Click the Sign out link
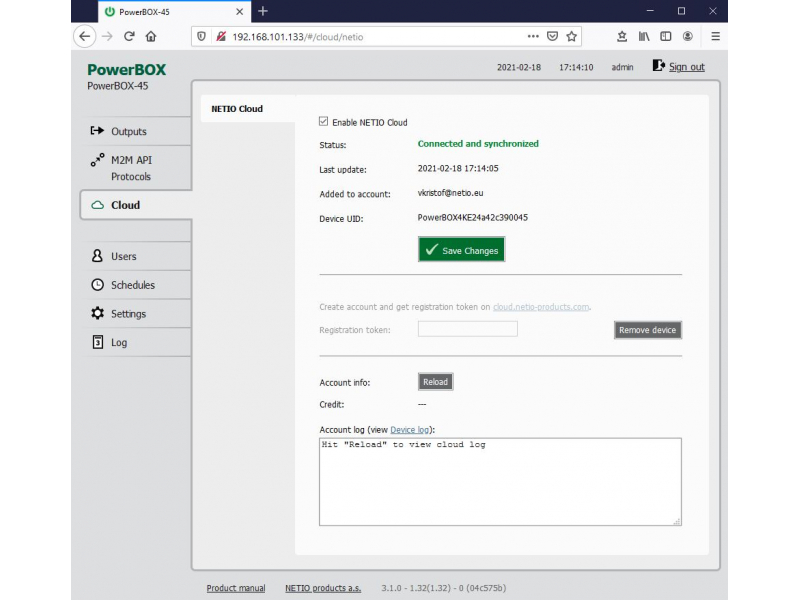This screenshot has height=600, width=800. pyautogui.click(x=686, y=67)
